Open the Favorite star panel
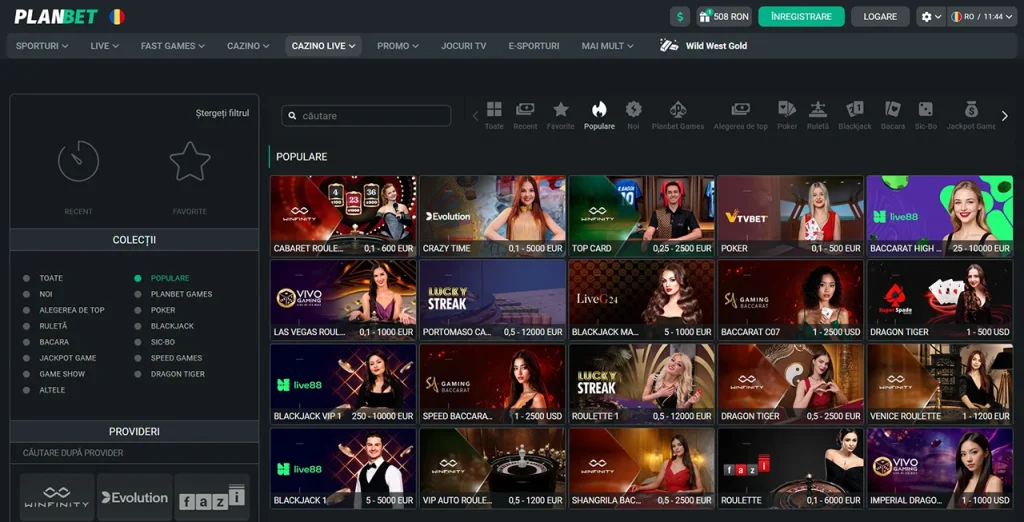Image resolution: width=1024 pixels, height=522 pixels. pyautogui.click(x=190, y=177)
